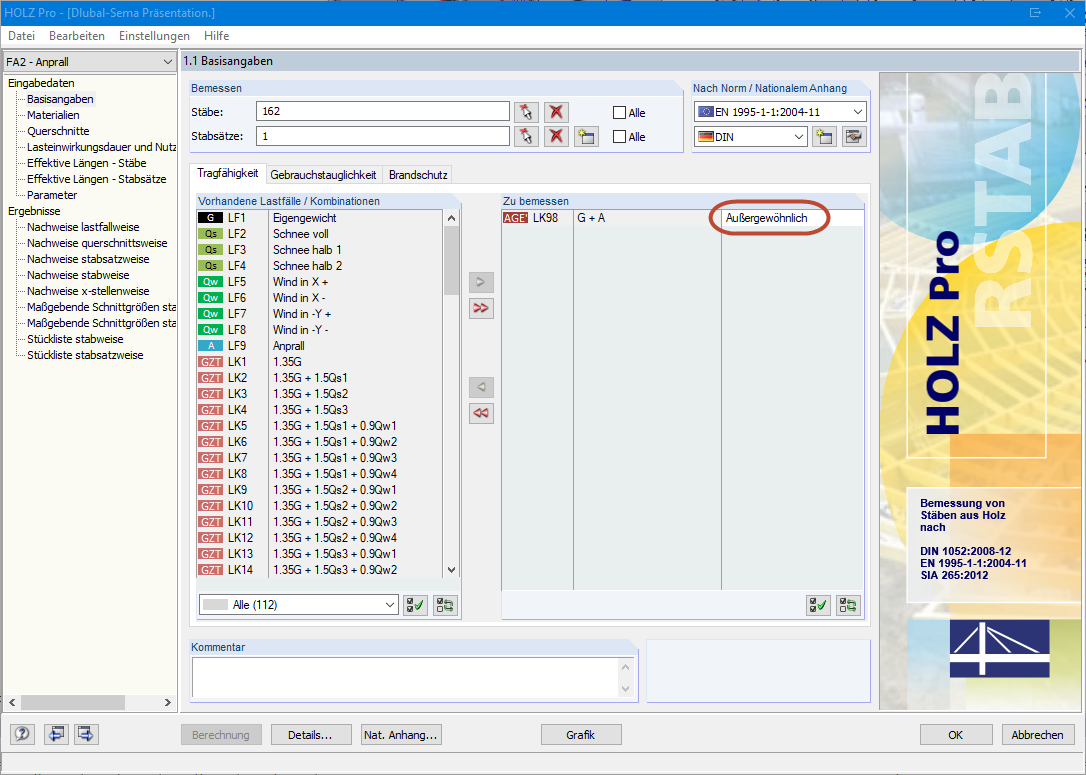Viewport: 1086px width, 775px height.
Task: Click the Grafik button
Action: (x=580, y=735)
